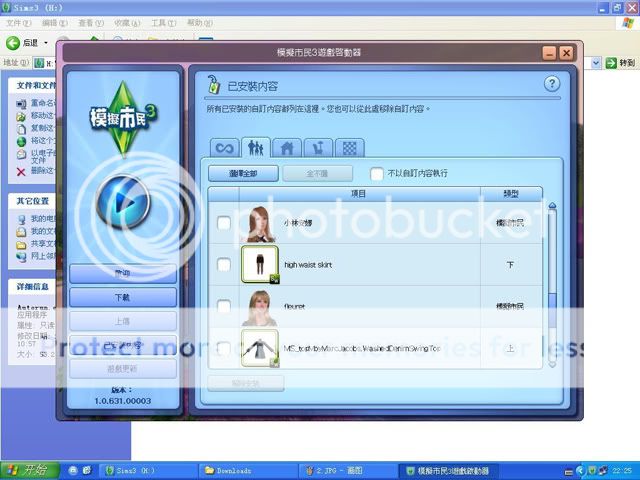Click the 小林安娜 sim portrait thumbnail

point(260,224)
